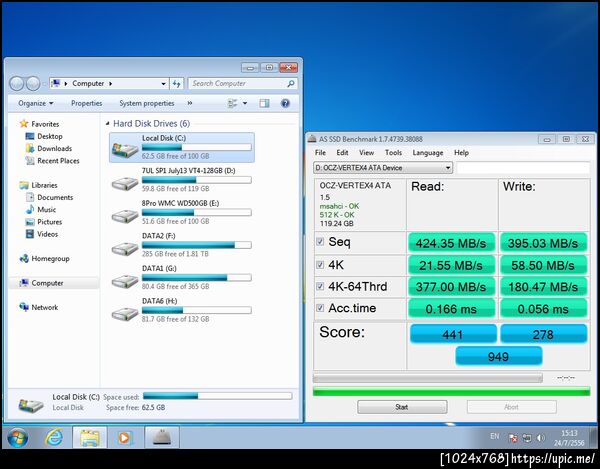
Task: Click the DATA2 (F:) drive icon
Action: [x=125, y=249]
